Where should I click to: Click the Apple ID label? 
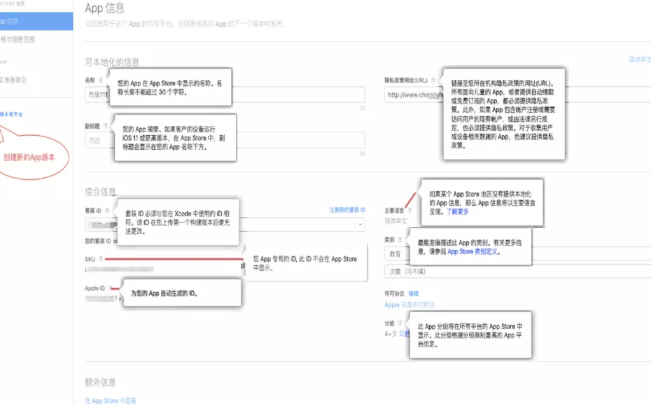click(x=95, y=288)
